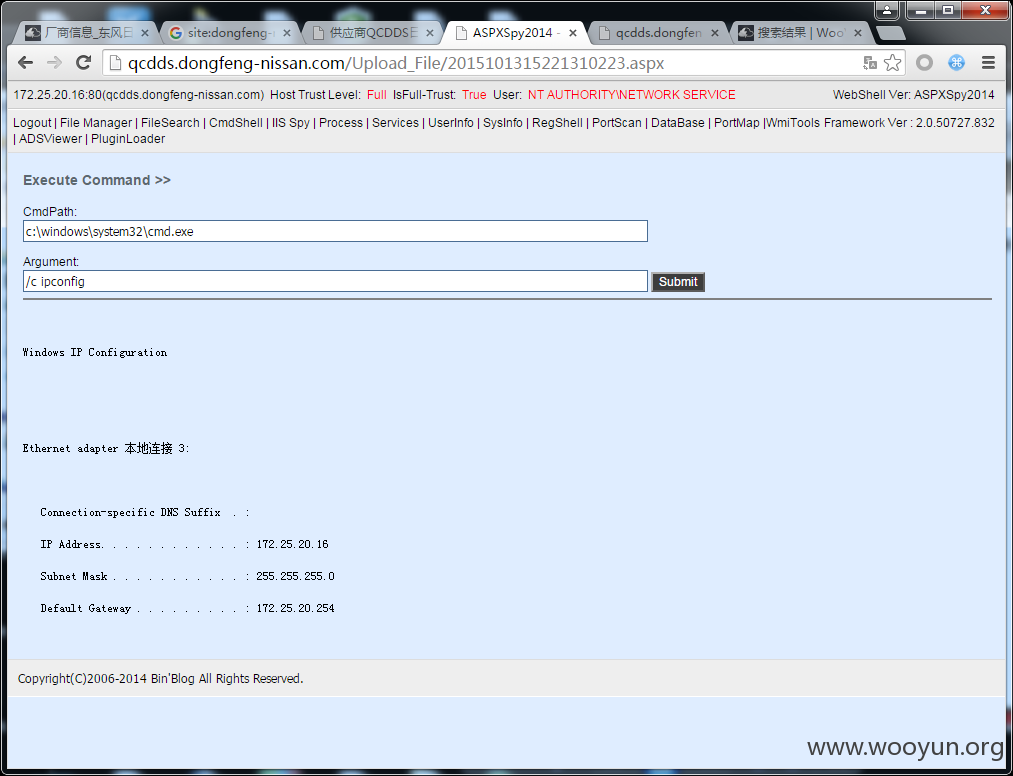
Task: Bookmark the page with the star icon
Action: coord(892,63)
